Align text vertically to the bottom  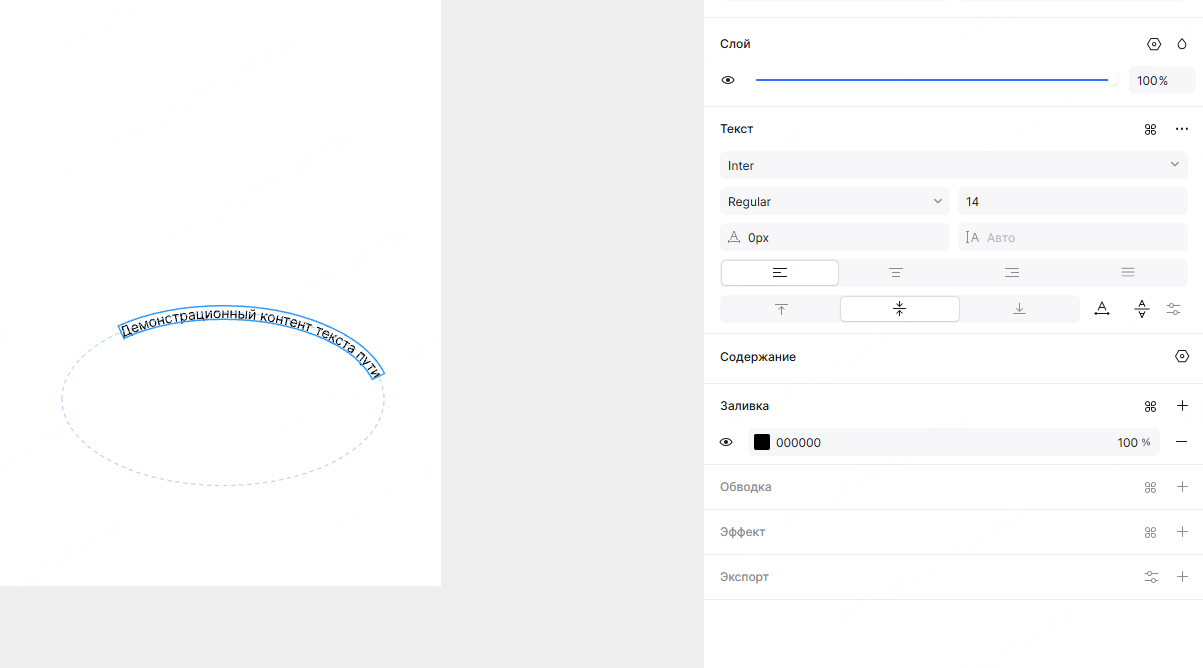coord(1019,309)
